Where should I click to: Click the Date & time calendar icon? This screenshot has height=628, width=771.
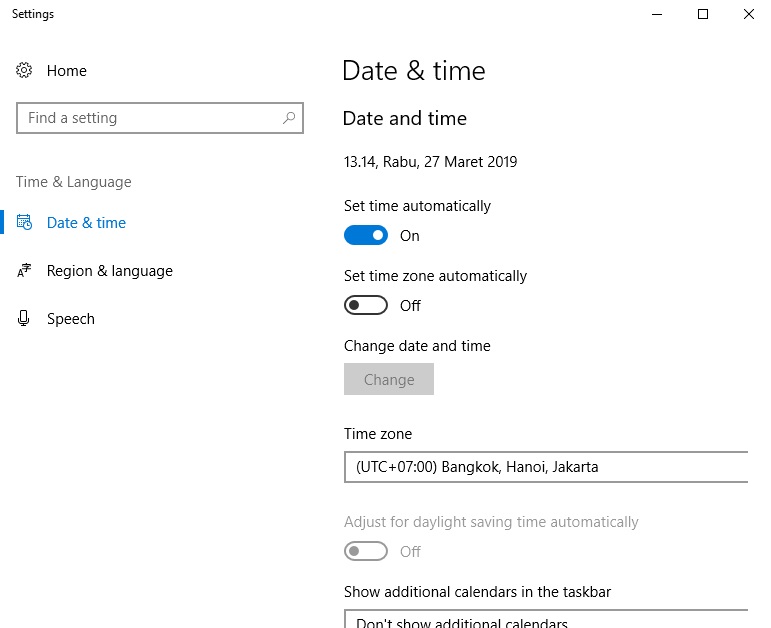pyautogui.click(x=25, y=223)
